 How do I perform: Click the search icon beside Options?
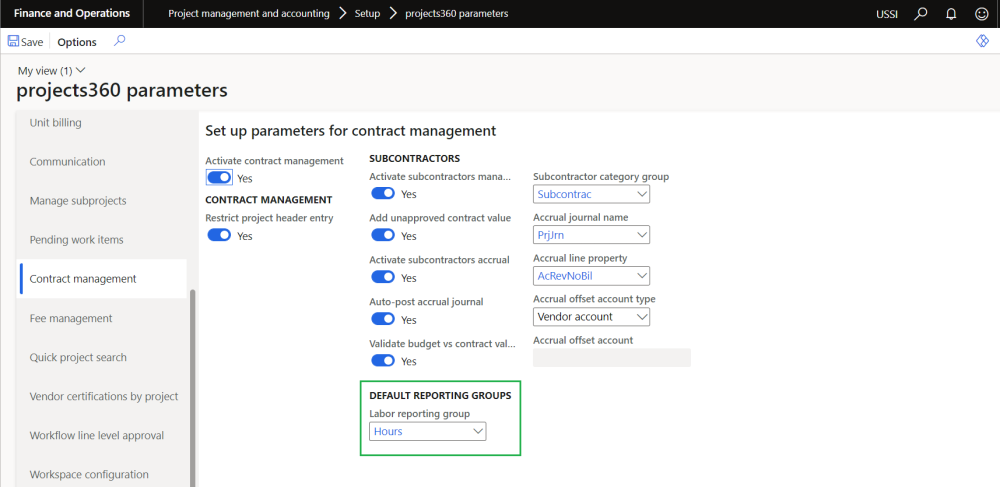point(120,41)
